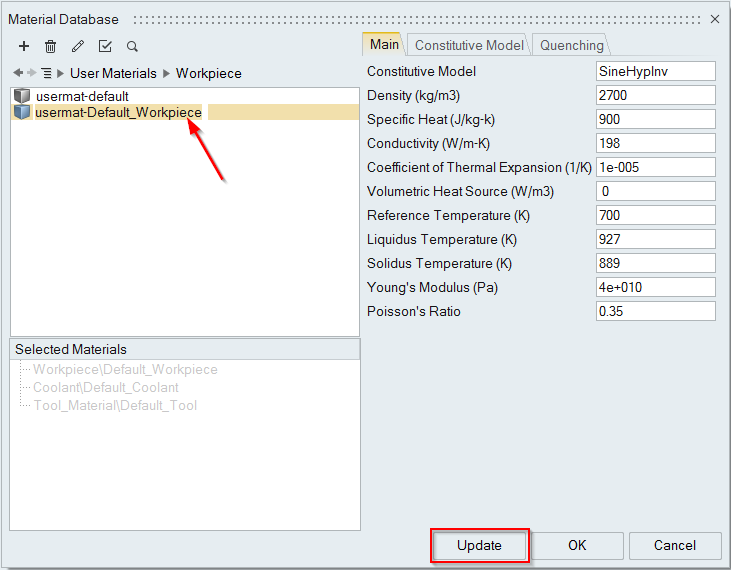This screenshot has height=570, width=731.
Task: Select usermat-default in the material list
Action: (x=81, y=96)
